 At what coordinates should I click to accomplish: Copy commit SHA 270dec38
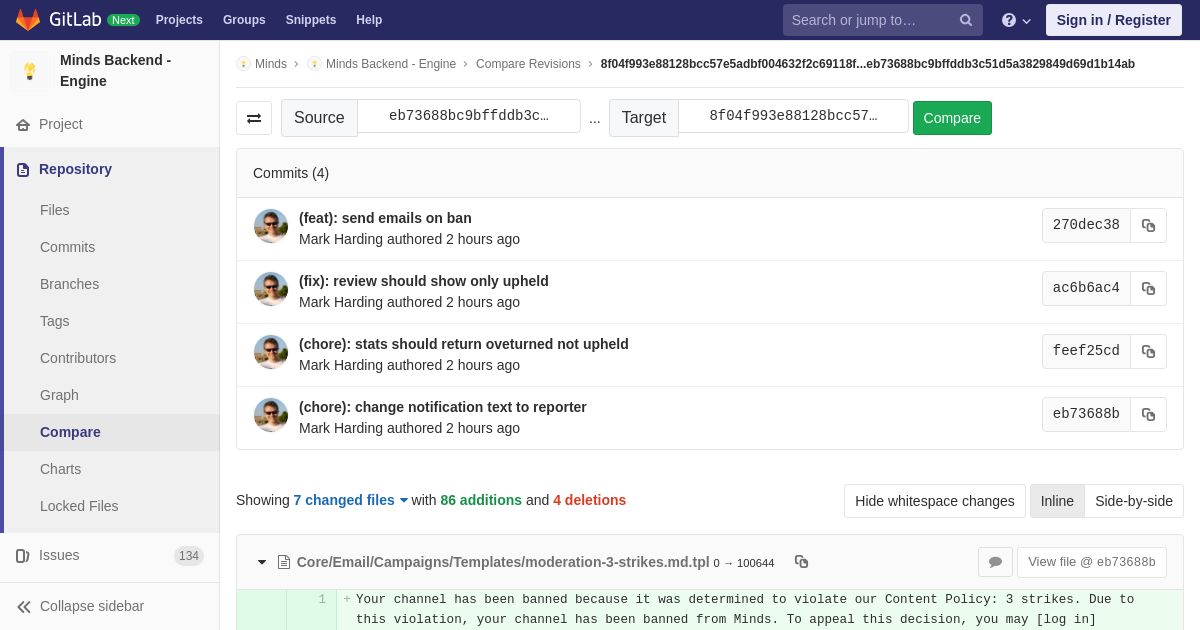[x=1148, y=225]
